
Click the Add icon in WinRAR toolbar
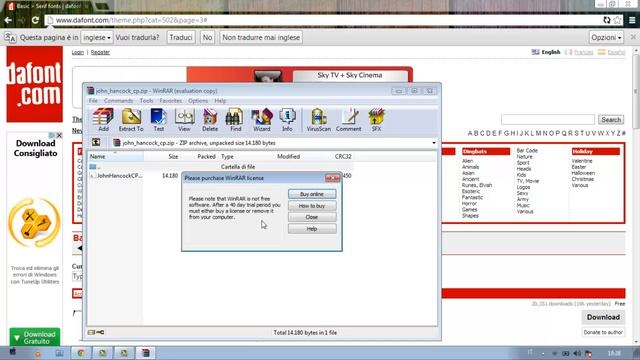(x=103, y=120)
